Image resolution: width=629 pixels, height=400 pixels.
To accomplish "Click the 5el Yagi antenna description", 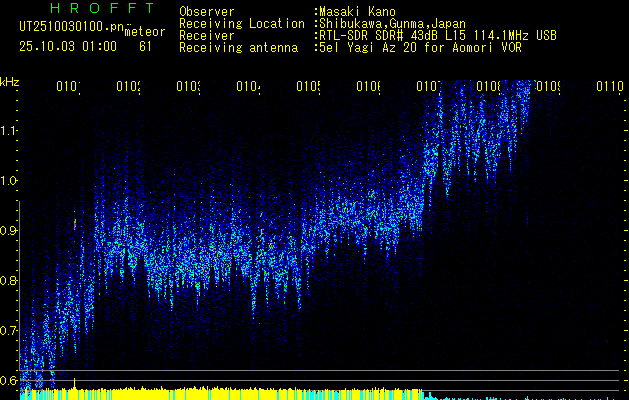I will click(418, 46).
